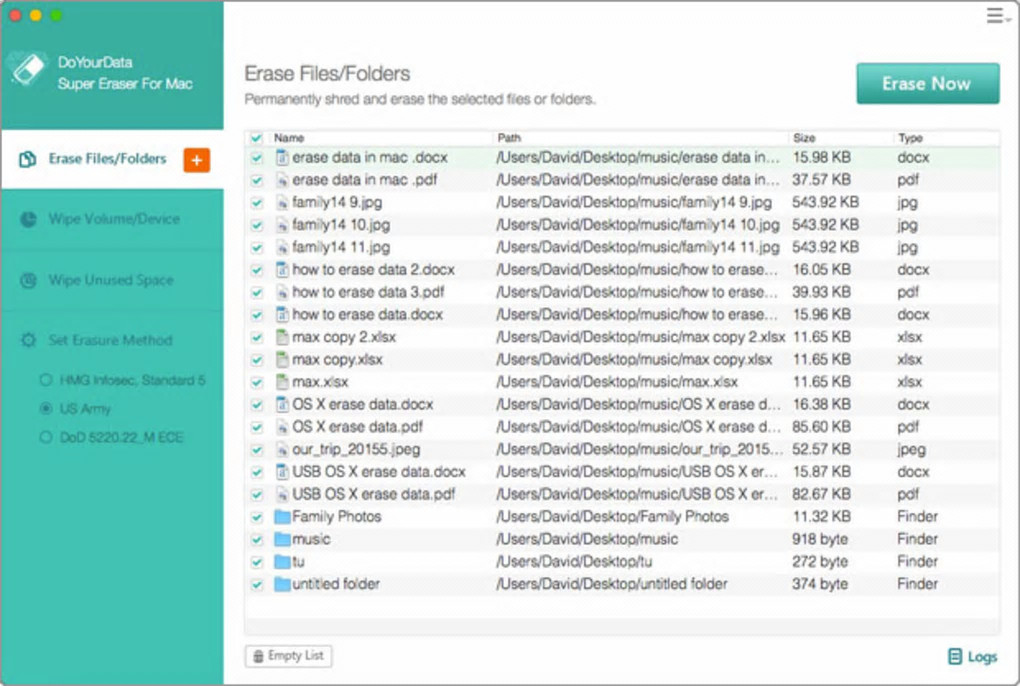Uncheck the select-all checkbox in header
This screenshot has width=1020, height=686.
[256, 138]
